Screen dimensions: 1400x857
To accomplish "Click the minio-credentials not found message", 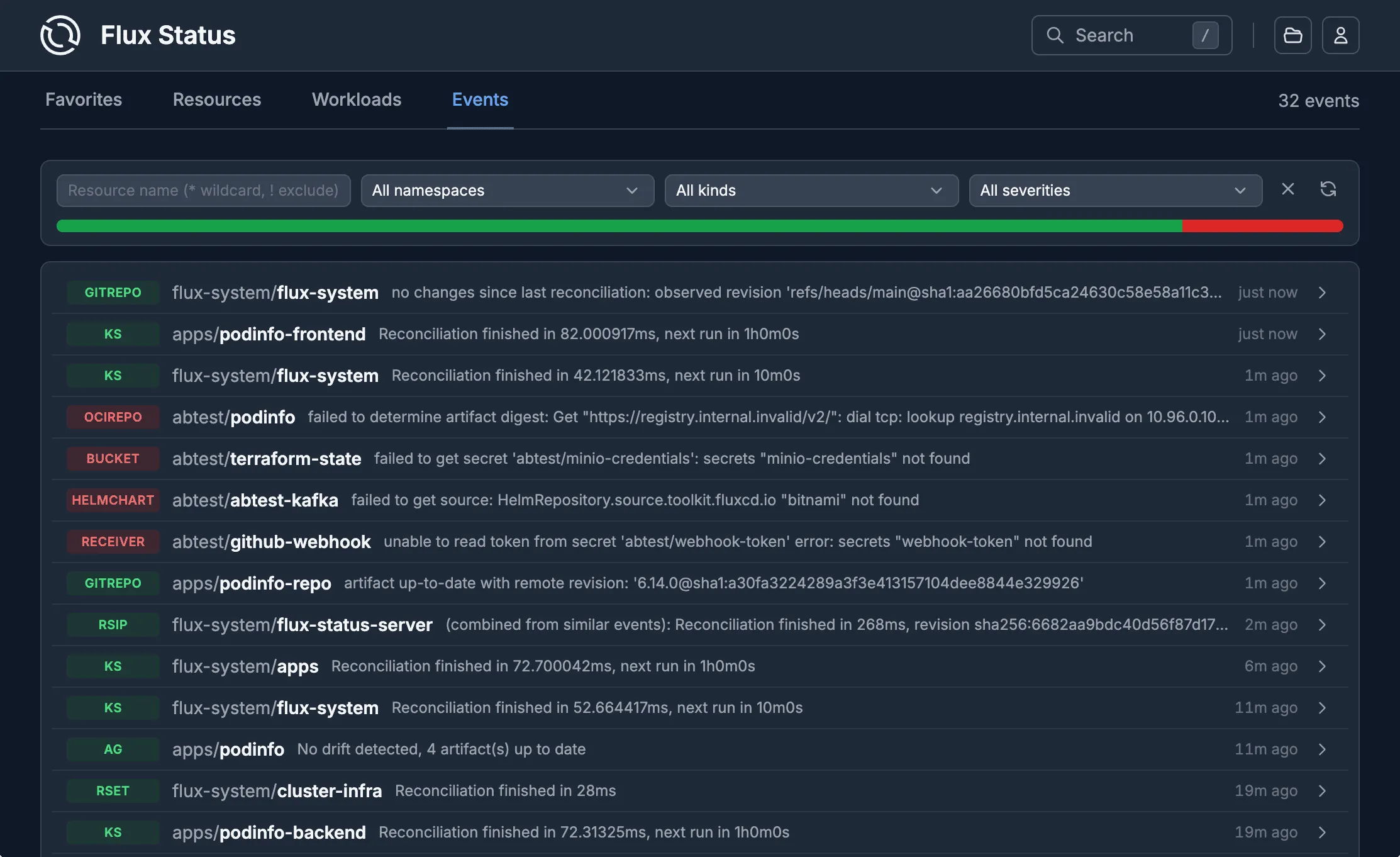I will point(672,459).
